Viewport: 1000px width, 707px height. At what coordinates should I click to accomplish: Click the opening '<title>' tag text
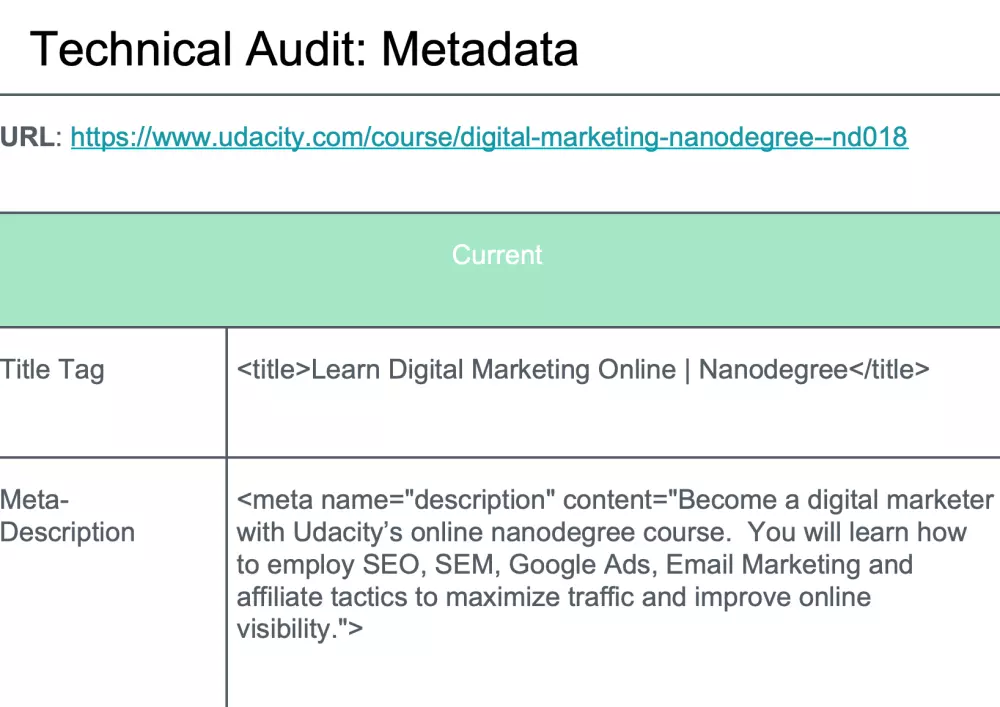(x=274, y=370)
